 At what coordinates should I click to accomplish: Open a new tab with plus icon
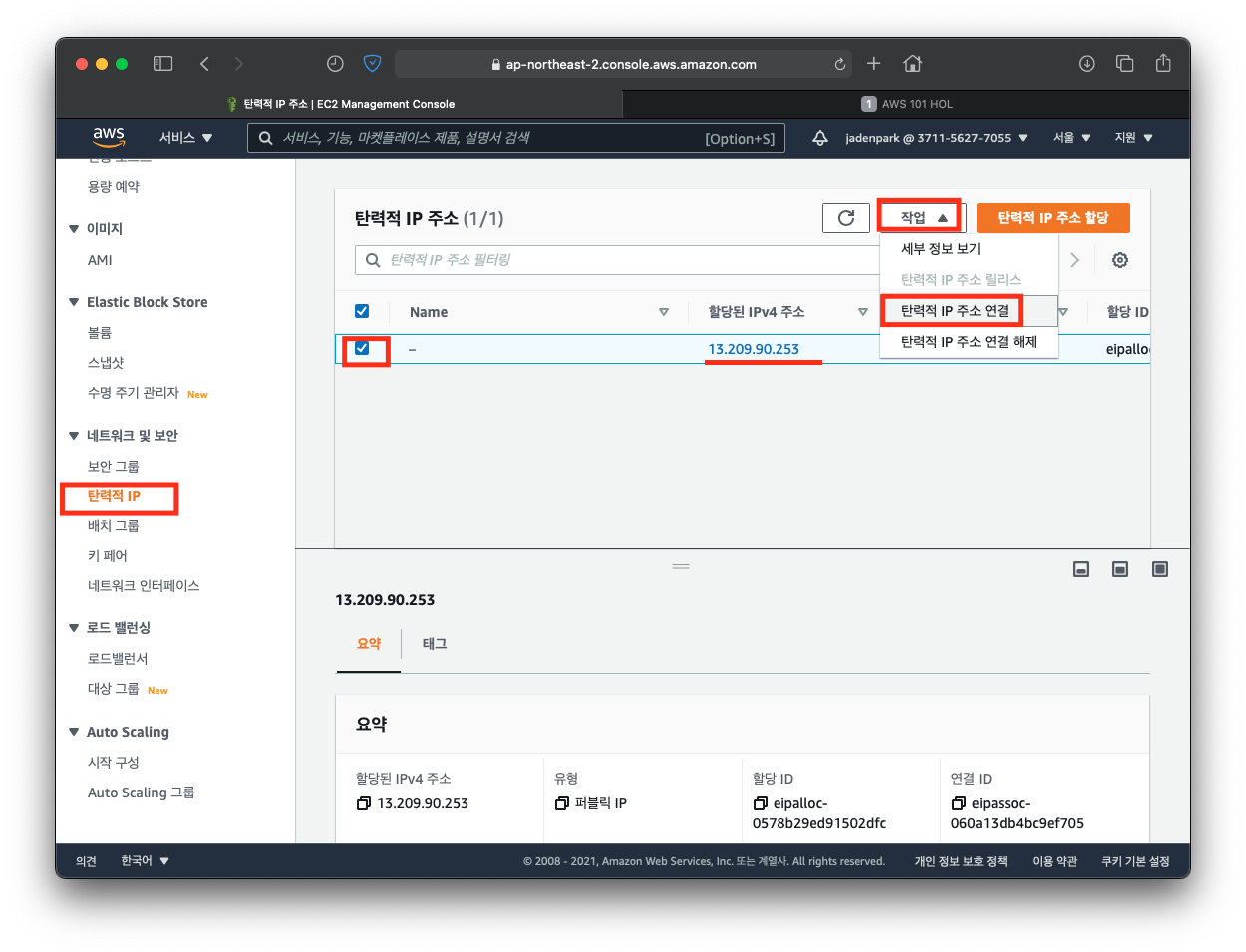(x=873, y=64)
